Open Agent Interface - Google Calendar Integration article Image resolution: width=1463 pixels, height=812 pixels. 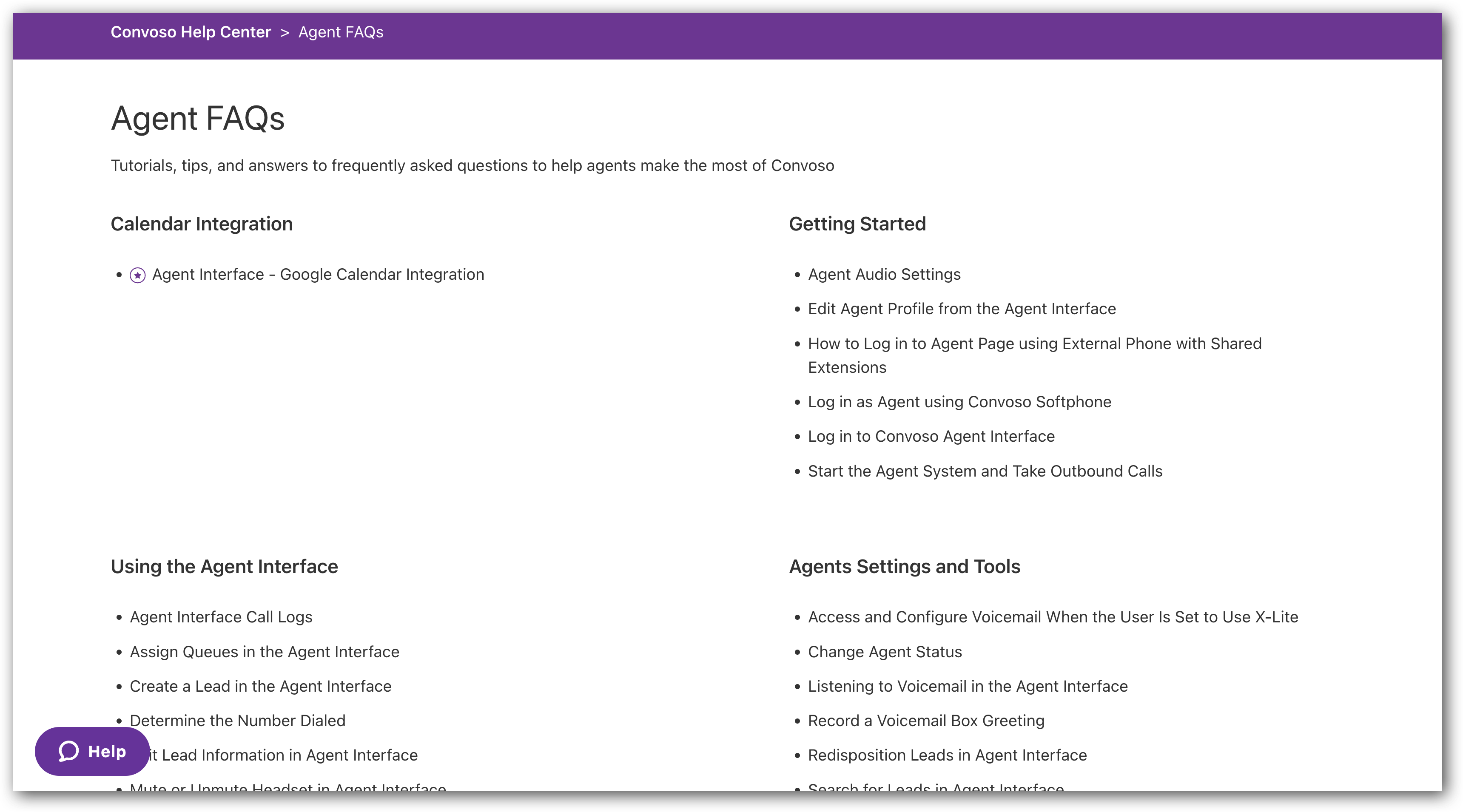click(318, 275)
